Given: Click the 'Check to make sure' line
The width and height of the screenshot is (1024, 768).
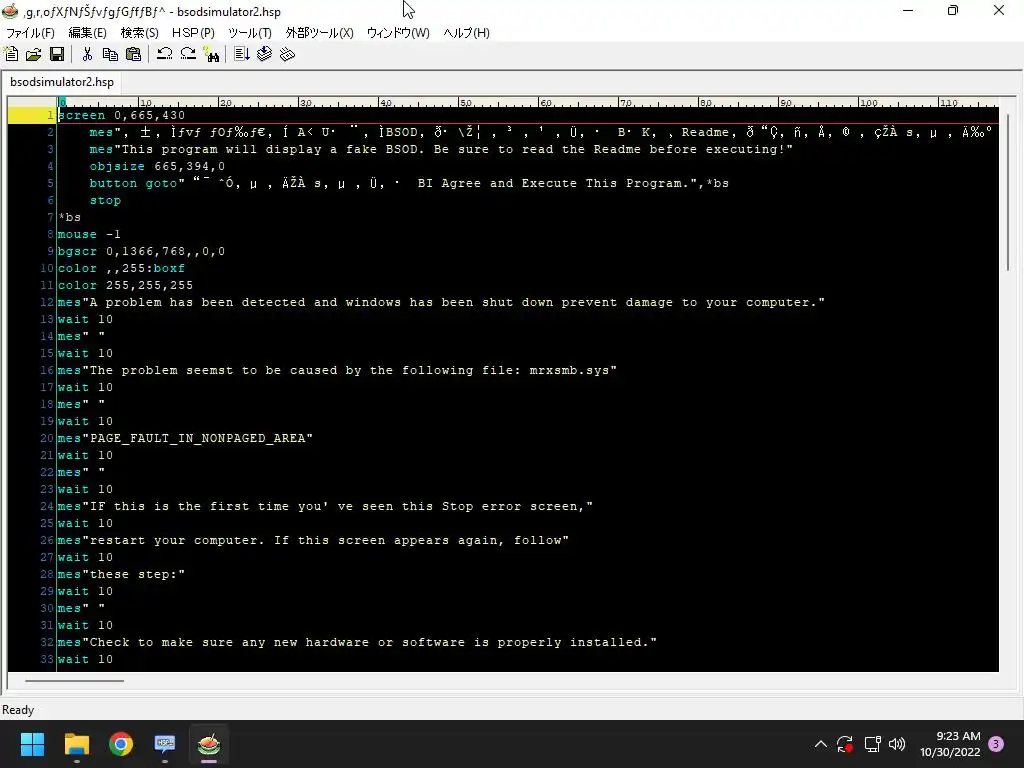Looking at the screenshot, I should [x=357, y=642].
